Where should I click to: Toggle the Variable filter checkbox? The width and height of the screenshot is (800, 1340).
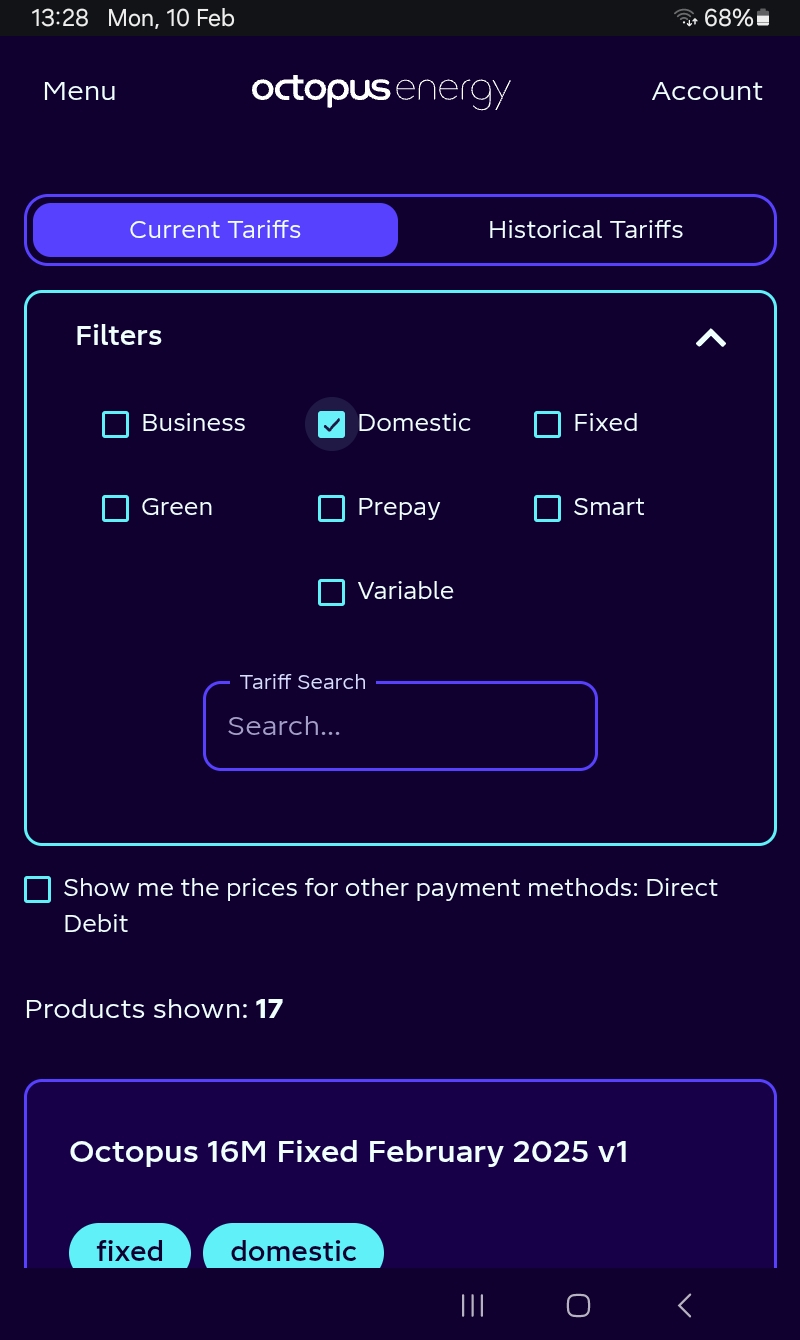(331, 592)
